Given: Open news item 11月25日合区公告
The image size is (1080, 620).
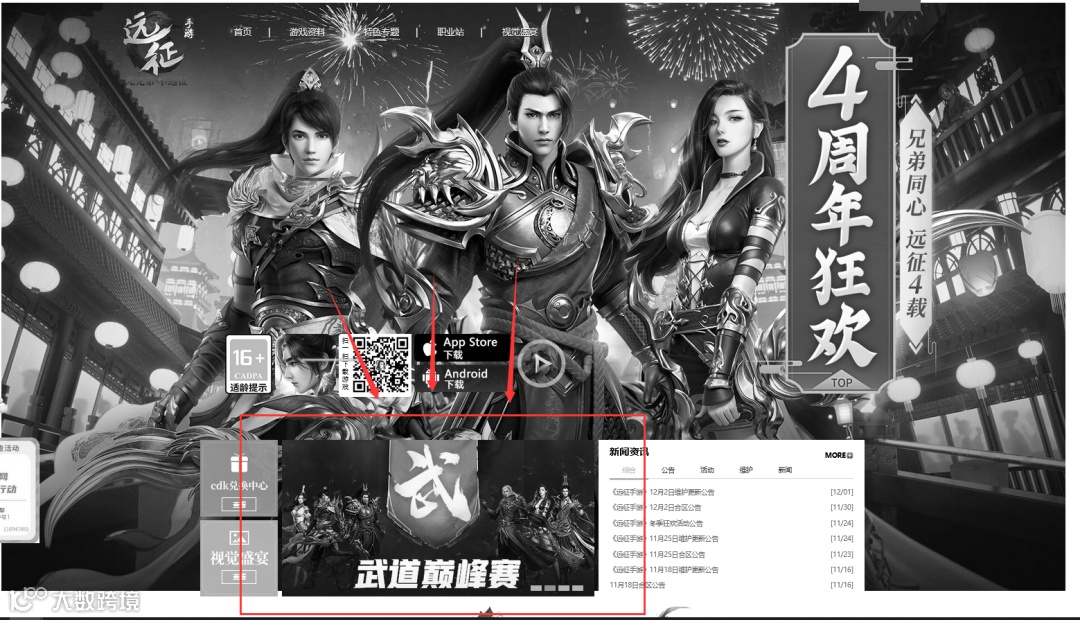Looking at the screenshot, I should 658,555.
